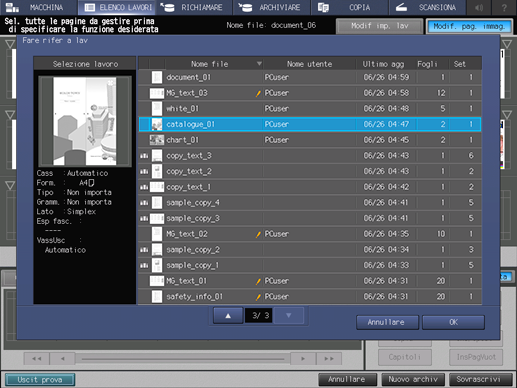Click Annullare in the dialog
517x388 pixels.
click(387, 322)
